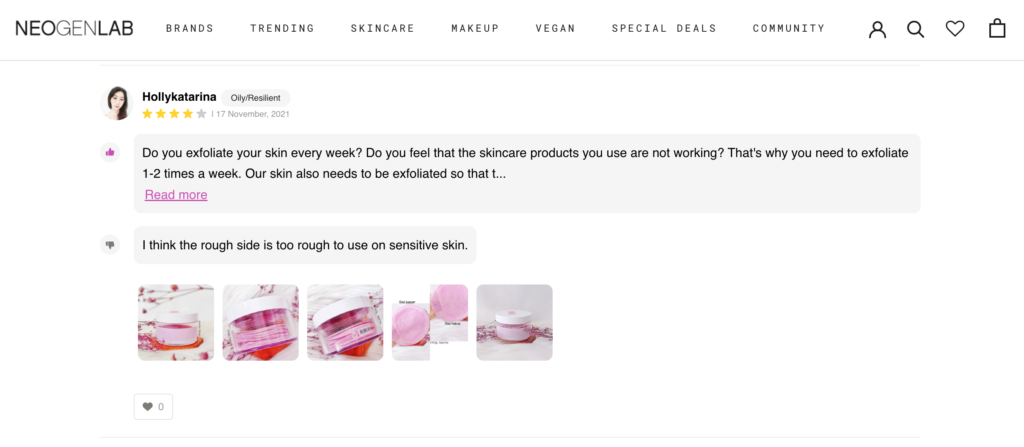Expand the review with Read more

point(176,195)
